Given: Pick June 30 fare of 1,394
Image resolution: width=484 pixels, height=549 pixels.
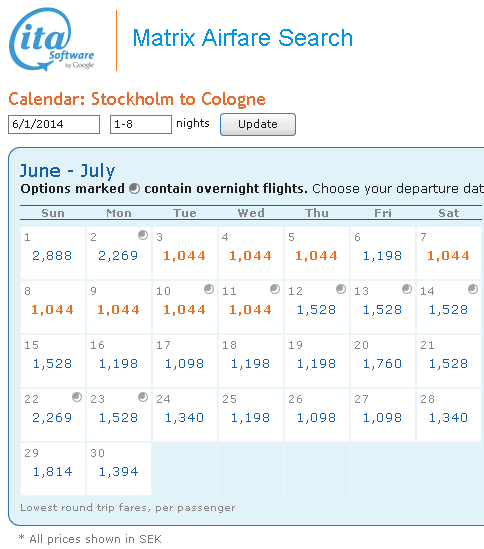Looking at the screenshot, I should coord(118,472).
